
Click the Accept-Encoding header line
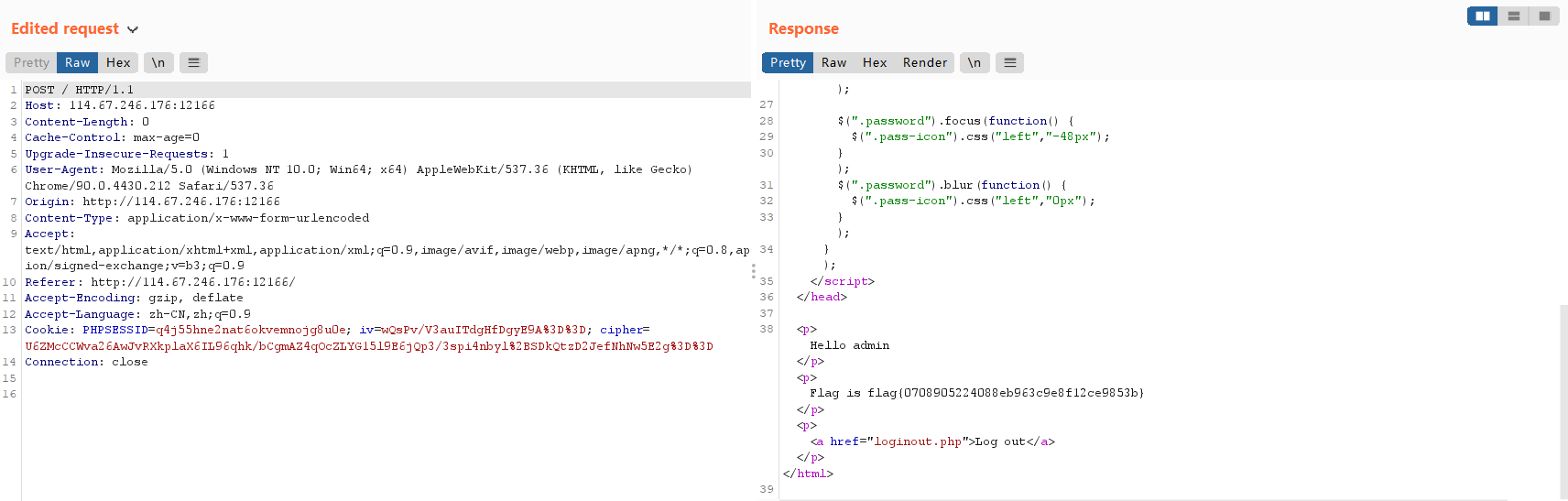134,298
